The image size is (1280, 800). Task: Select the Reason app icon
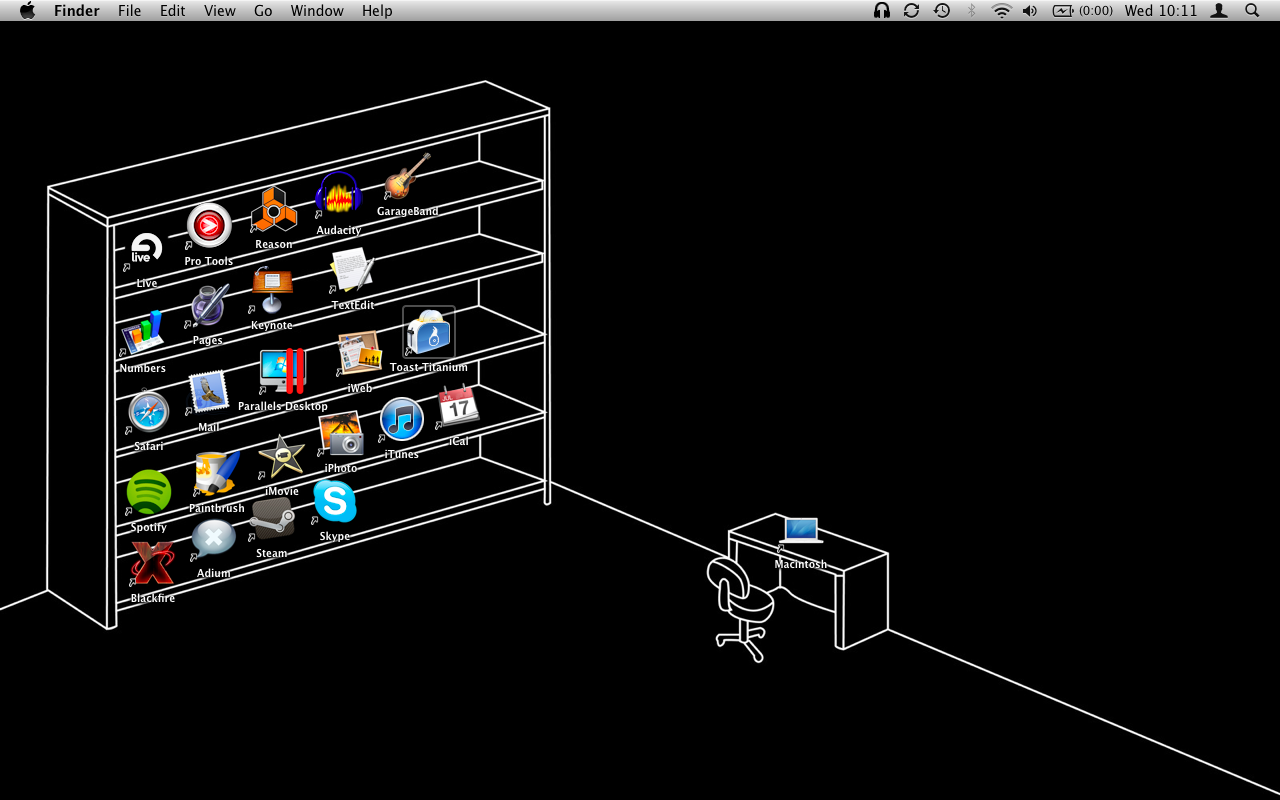coord(273,210)
